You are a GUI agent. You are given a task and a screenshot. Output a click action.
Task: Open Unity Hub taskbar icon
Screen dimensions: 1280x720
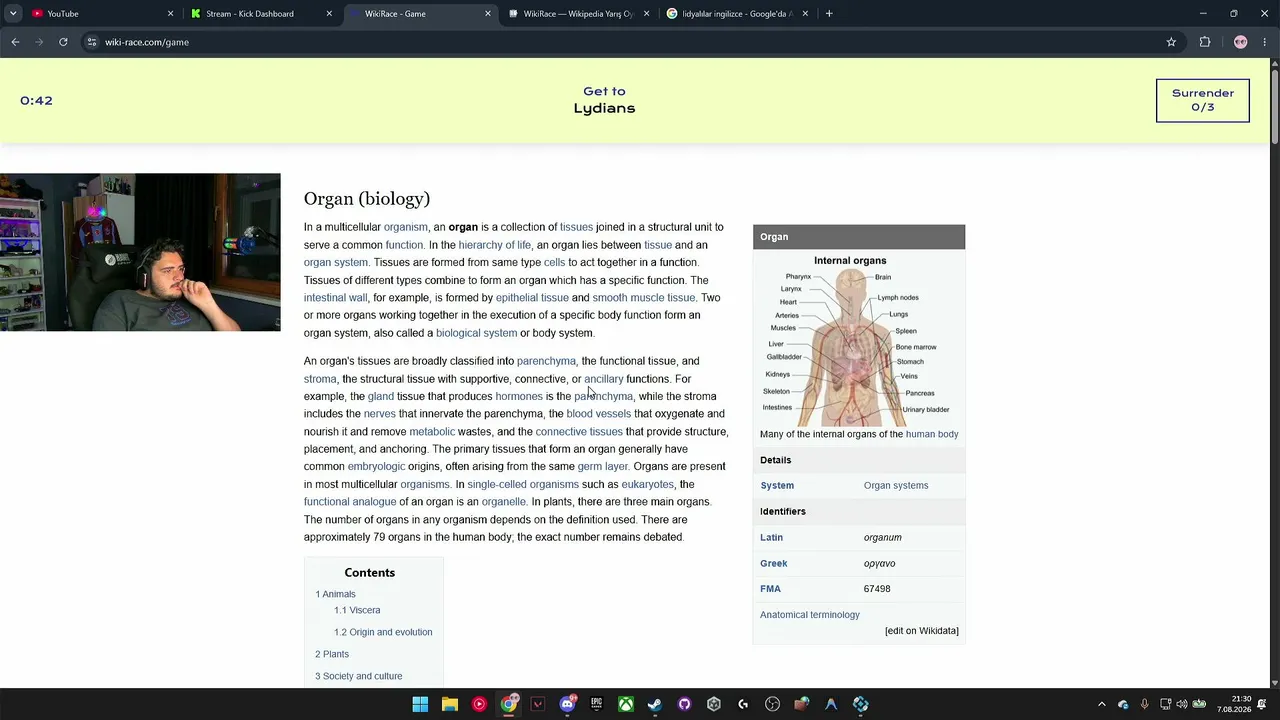click(713, 704)
